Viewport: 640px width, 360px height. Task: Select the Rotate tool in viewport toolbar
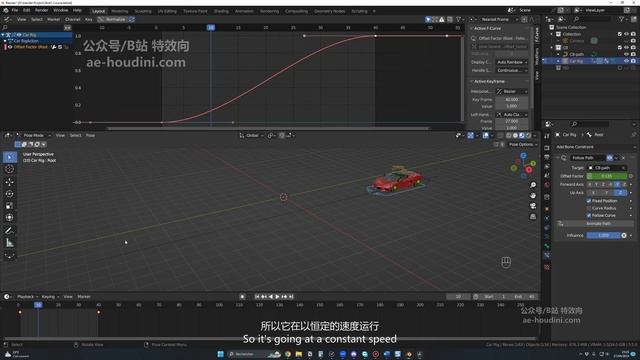click(x=10, y=194)
